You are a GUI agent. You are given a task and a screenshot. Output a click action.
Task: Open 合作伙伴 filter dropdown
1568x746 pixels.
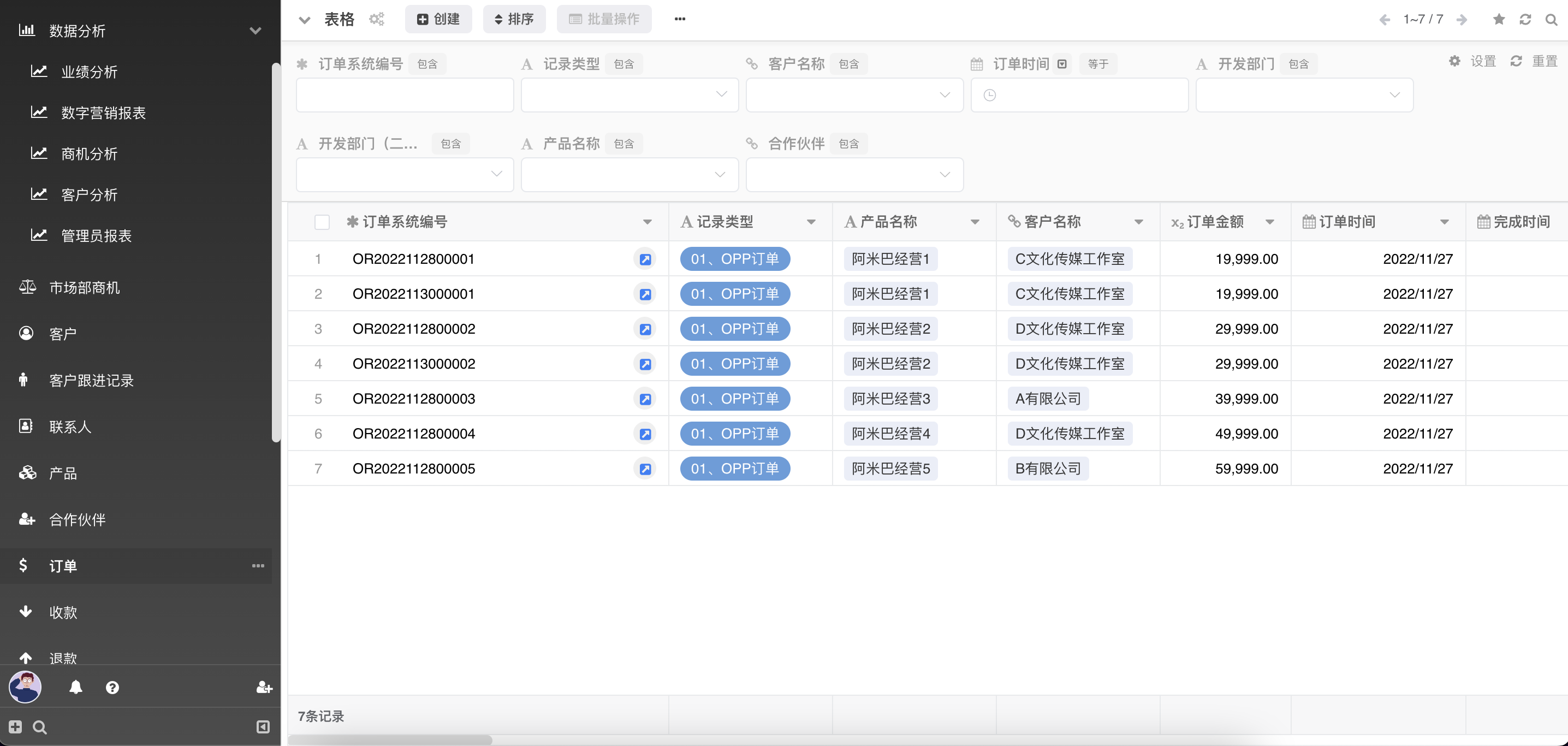coord(854,175)
